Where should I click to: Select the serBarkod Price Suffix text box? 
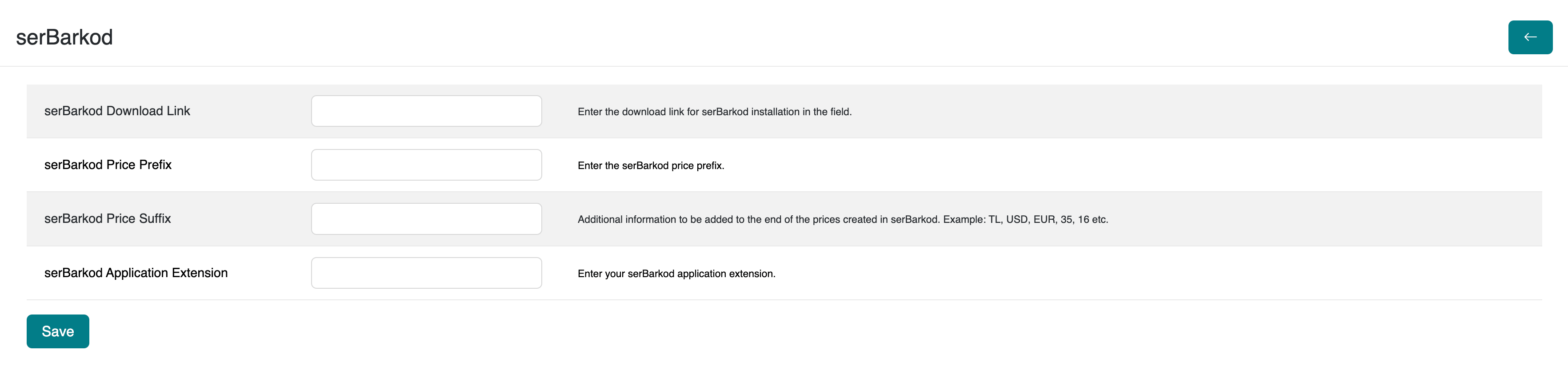point(426,219)
